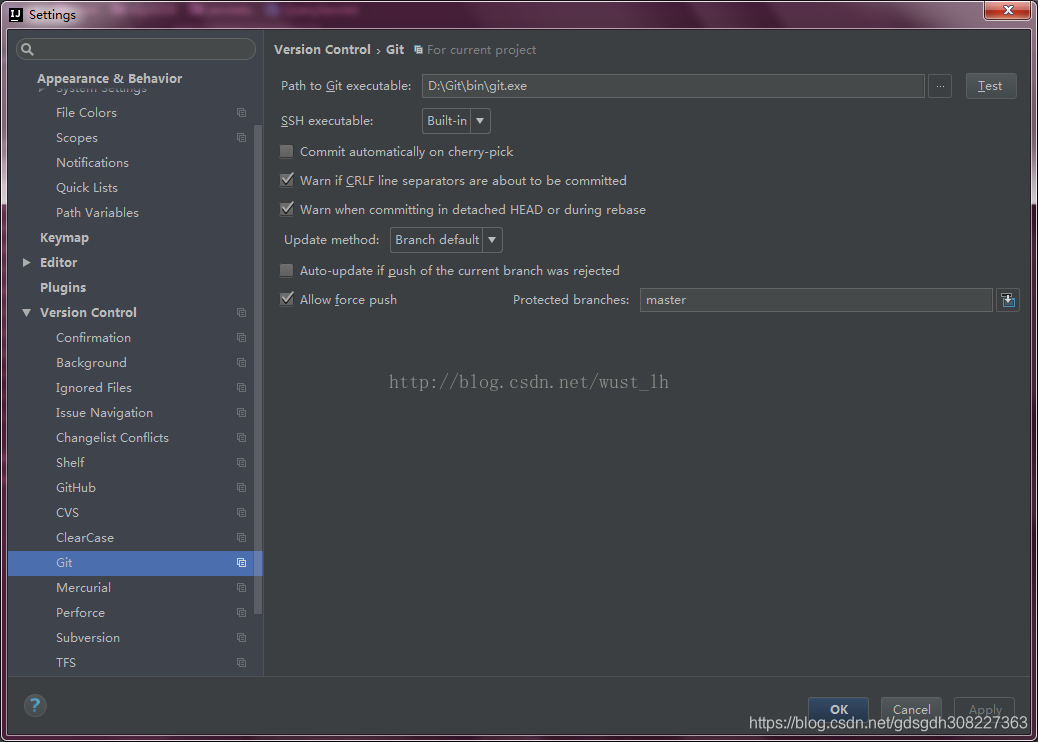Open the Confirmation settings page
This screenshot has height=742, width=1038.
93,338
